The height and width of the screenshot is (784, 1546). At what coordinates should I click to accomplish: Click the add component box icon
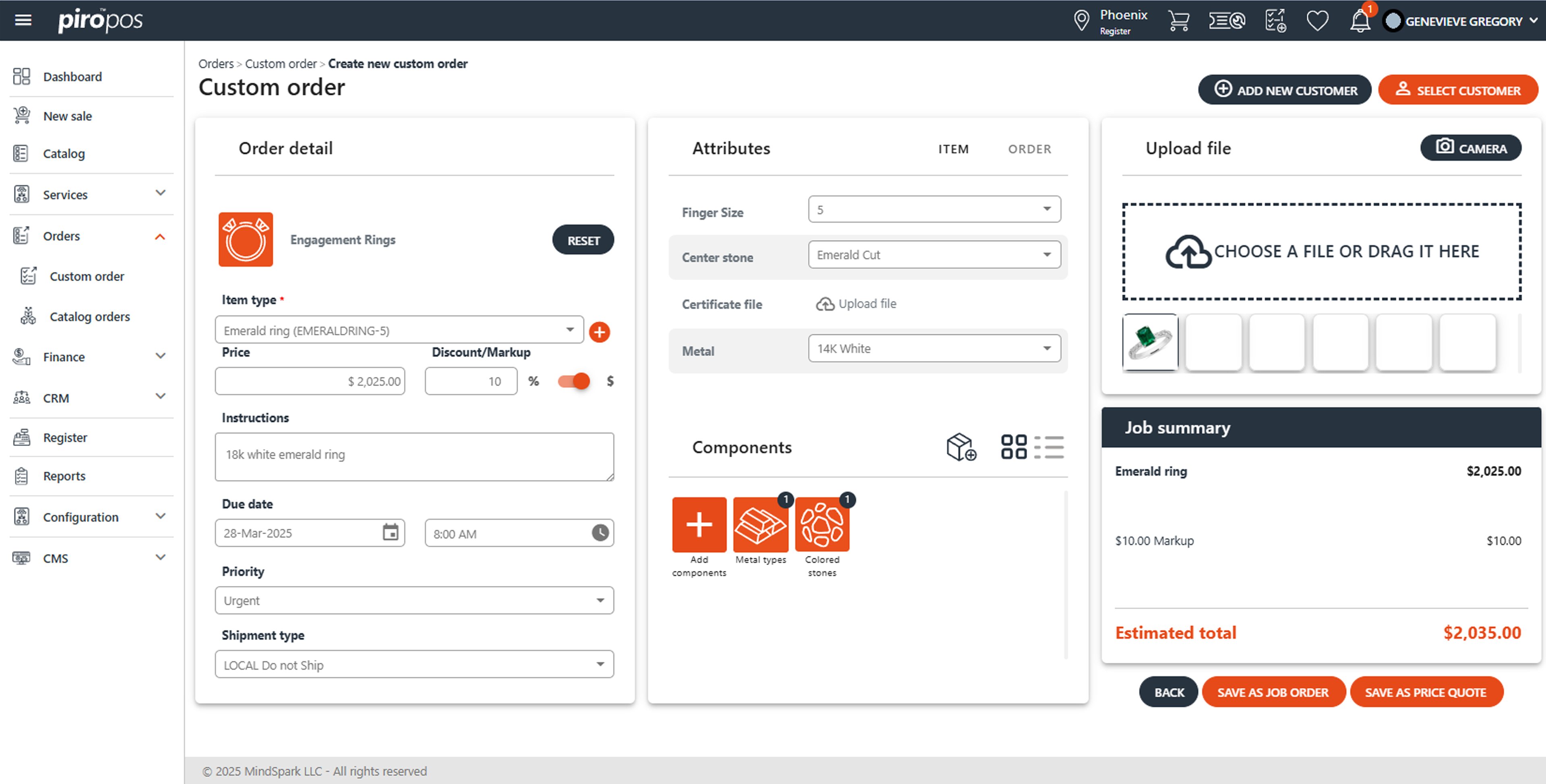[960, 447]
